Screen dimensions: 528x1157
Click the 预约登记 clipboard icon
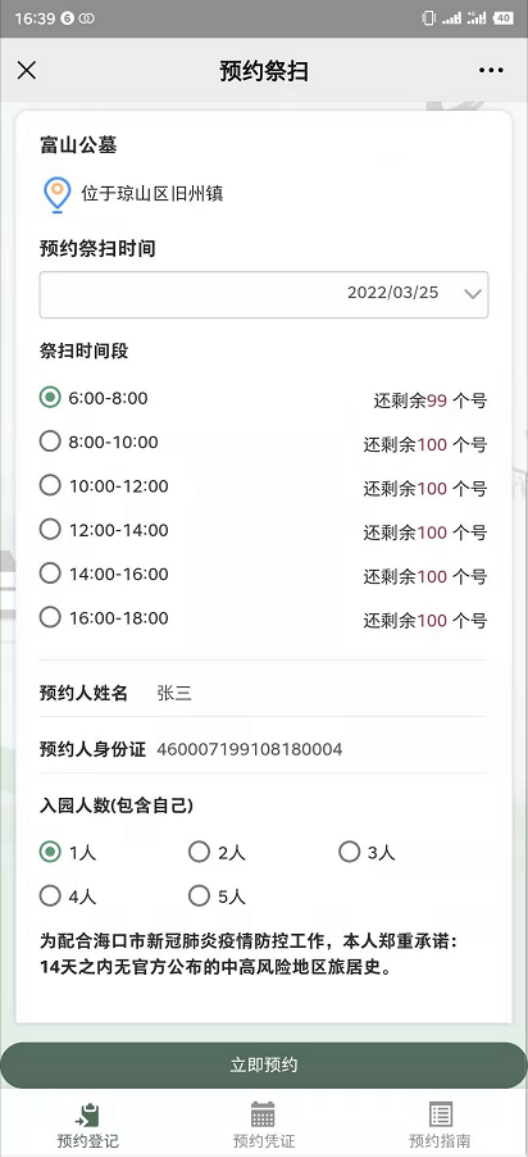tap(88, 1113)
